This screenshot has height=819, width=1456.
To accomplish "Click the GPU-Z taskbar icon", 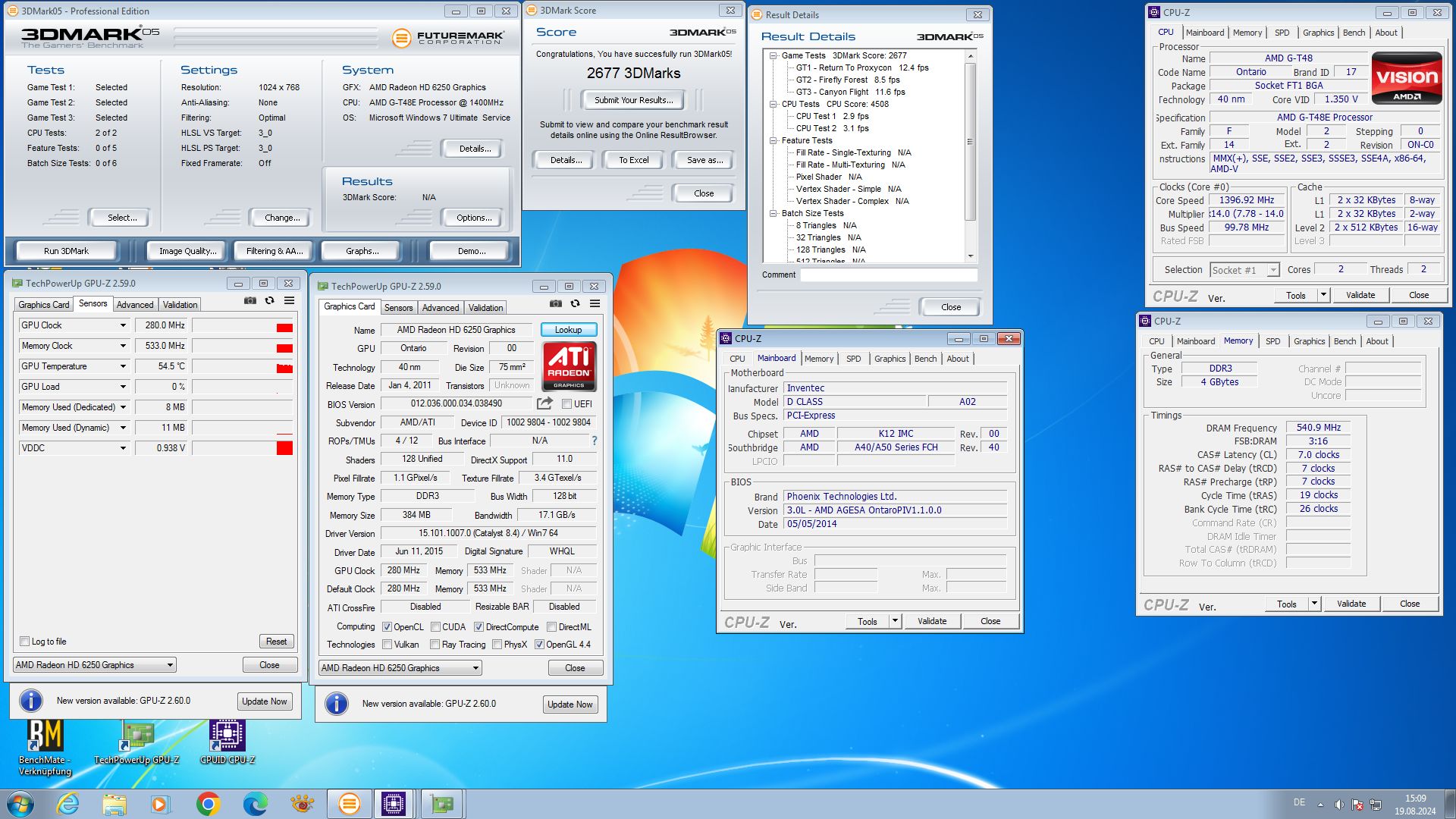I will [442, 804].
